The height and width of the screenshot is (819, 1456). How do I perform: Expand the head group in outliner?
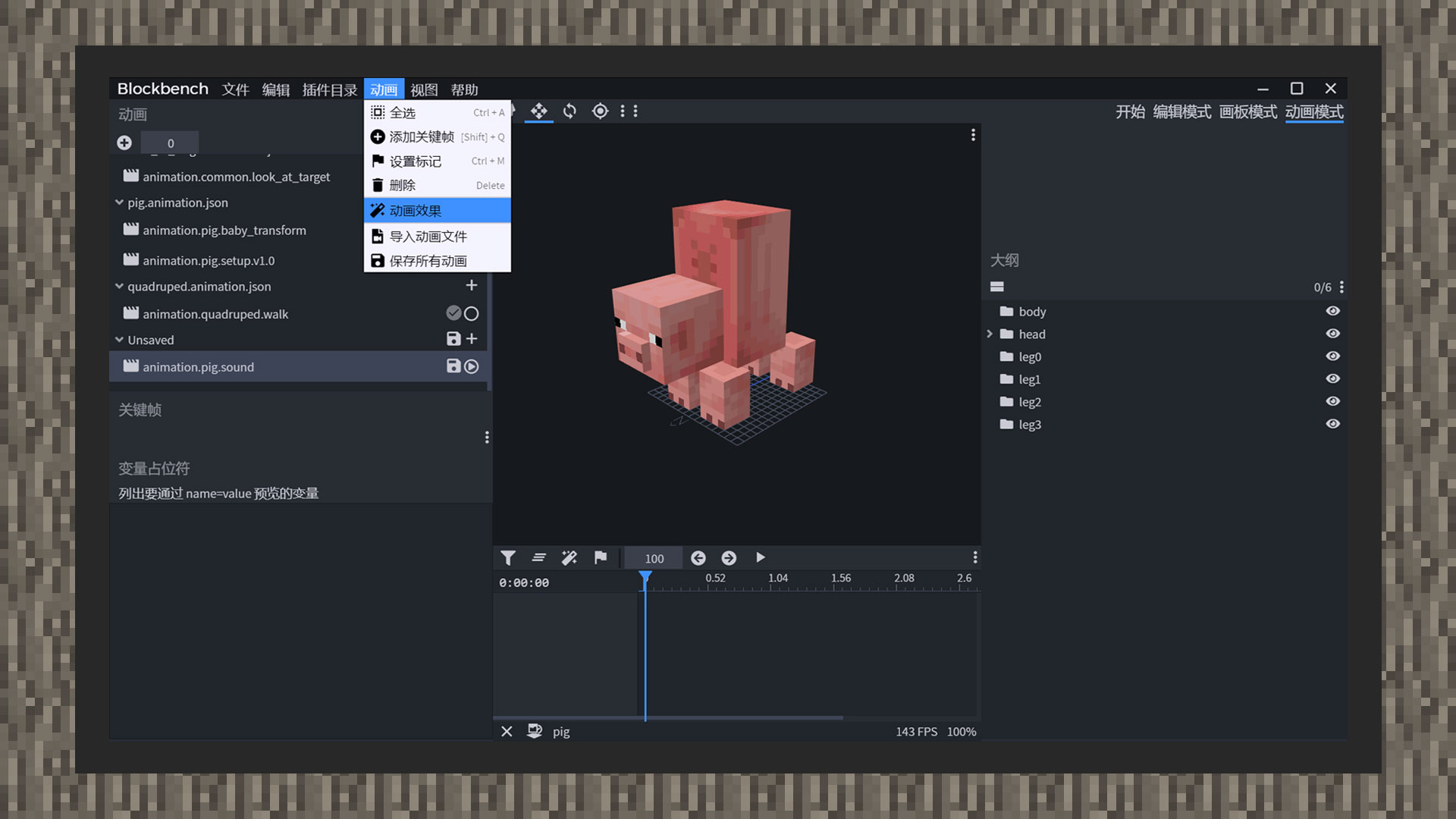990,334
